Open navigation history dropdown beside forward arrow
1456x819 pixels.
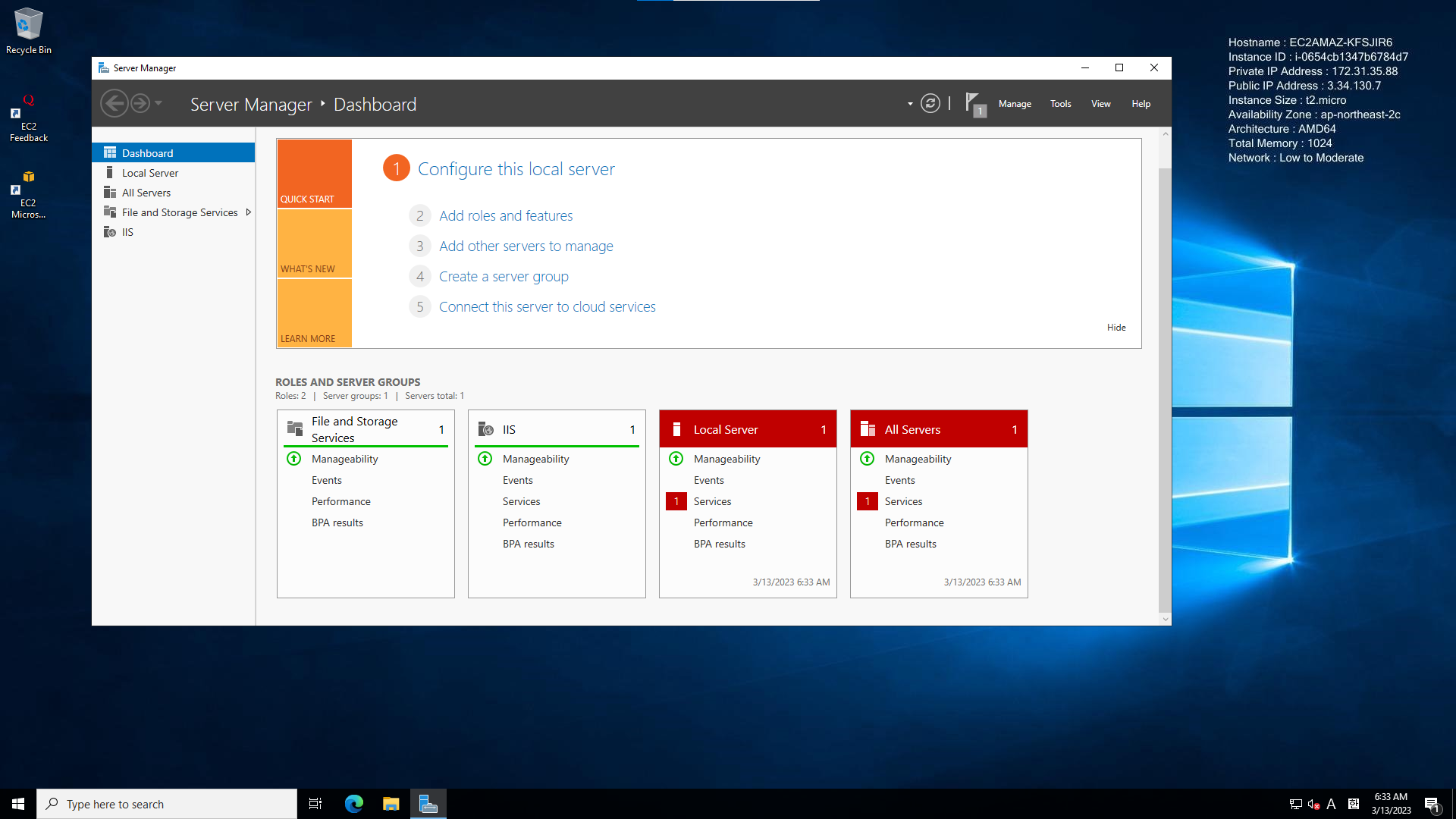click(158, 103)
